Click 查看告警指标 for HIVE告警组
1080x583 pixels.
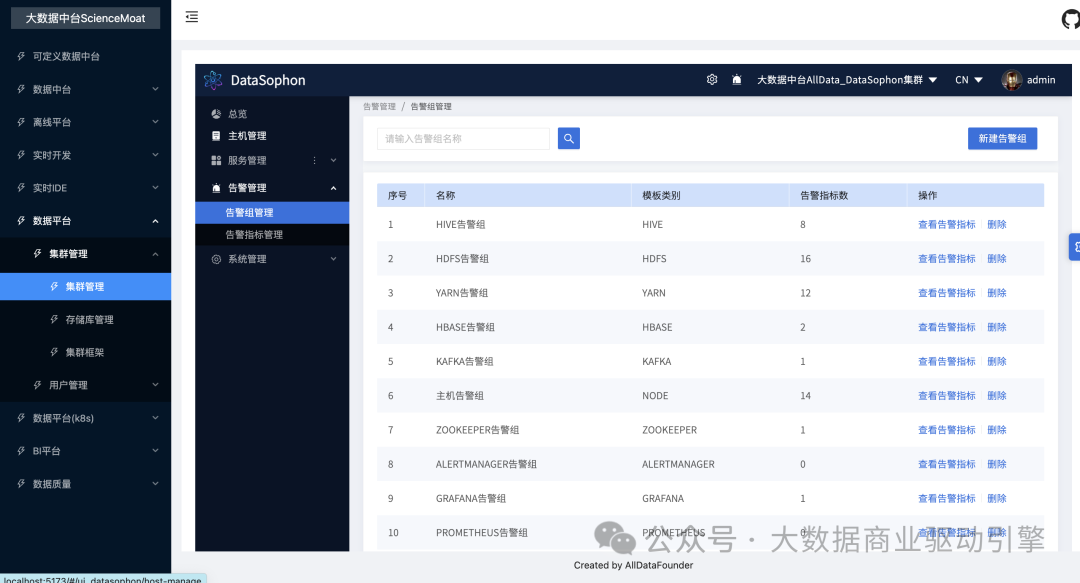(946, 225)
